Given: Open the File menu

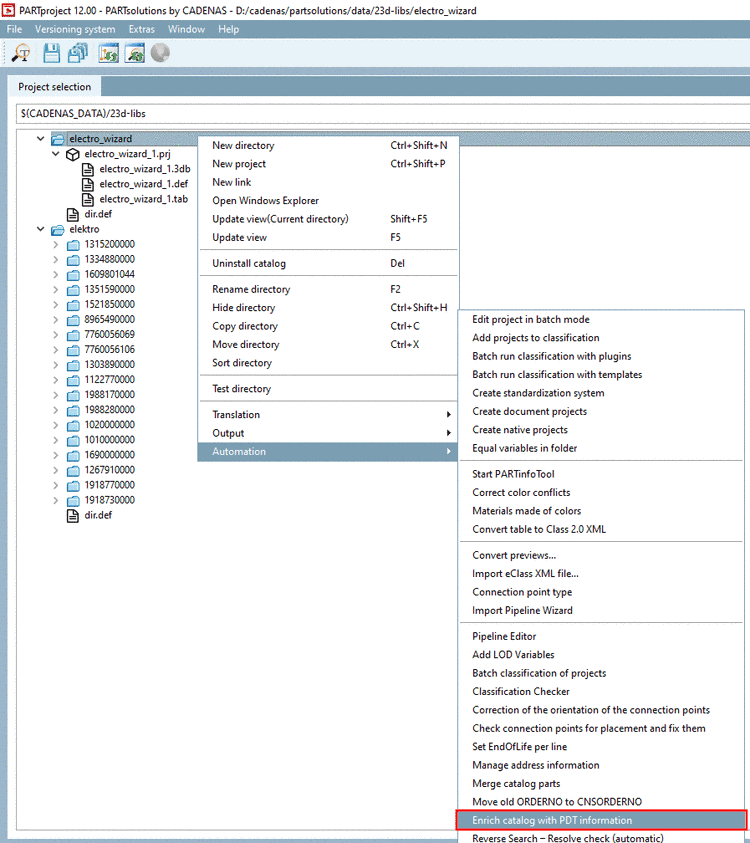Looking at the screenshot, I should pos(15,29).
